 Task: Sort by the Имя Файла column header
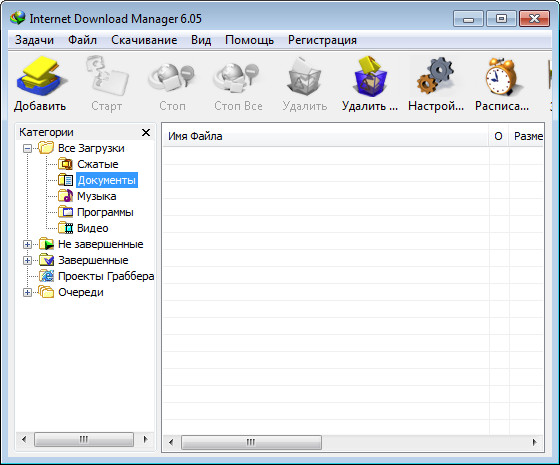[x=325, y=136]
